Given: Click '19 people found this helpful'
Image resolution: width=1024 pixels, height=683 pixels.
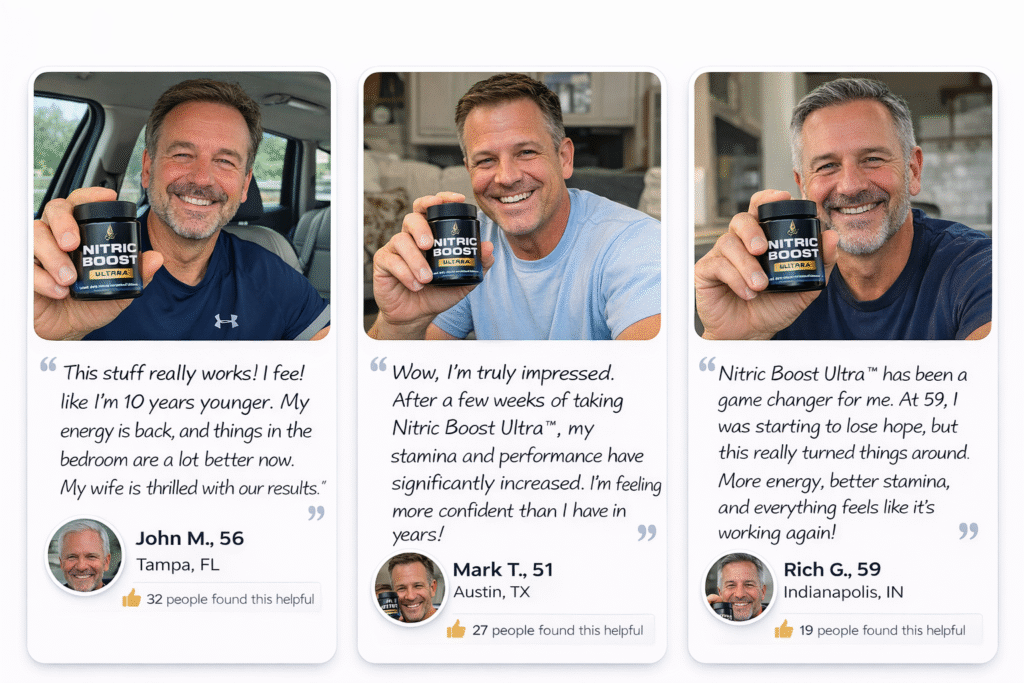Looking at the screenshot, I should (x=882, y=630).
